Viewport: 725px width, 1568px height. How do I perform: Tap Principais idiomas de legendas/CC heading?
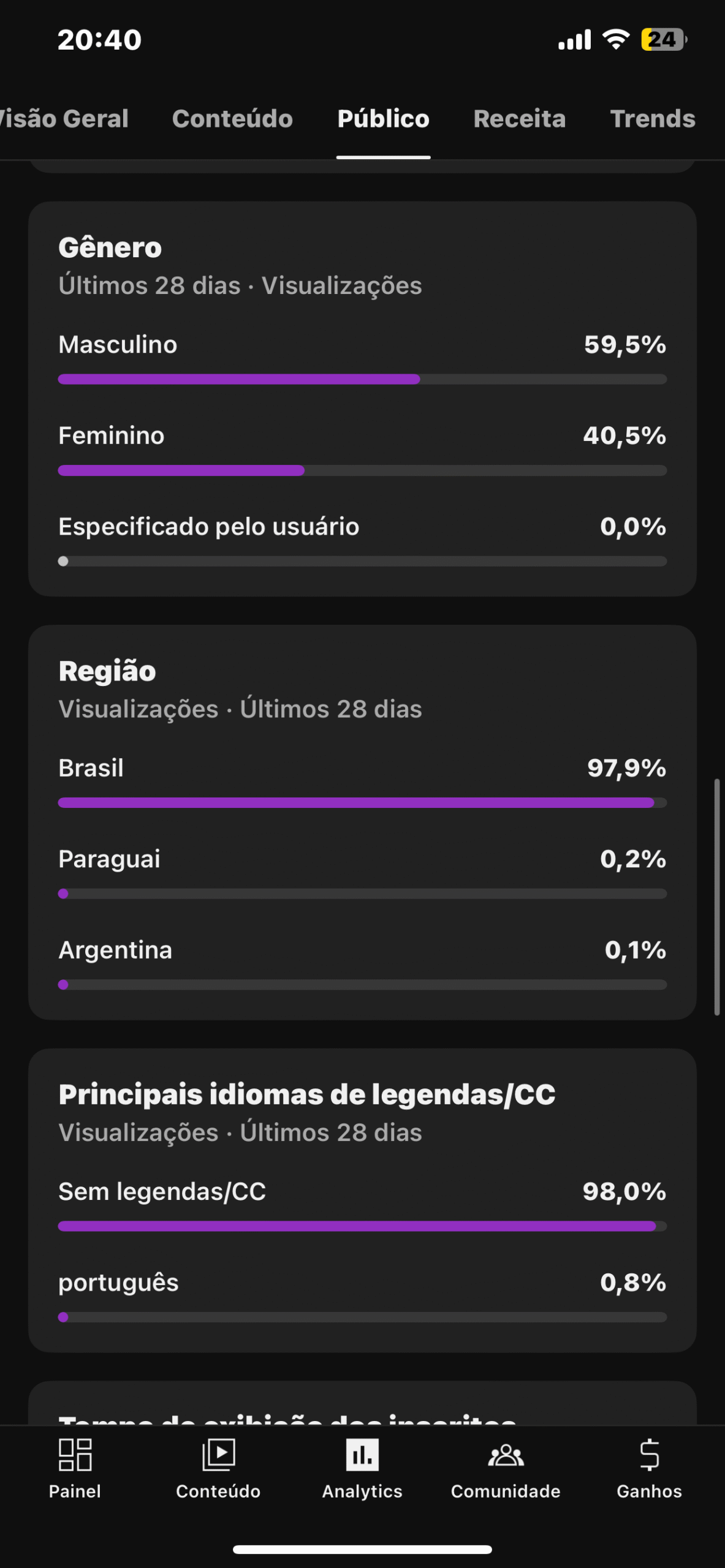pos(307,1095)
